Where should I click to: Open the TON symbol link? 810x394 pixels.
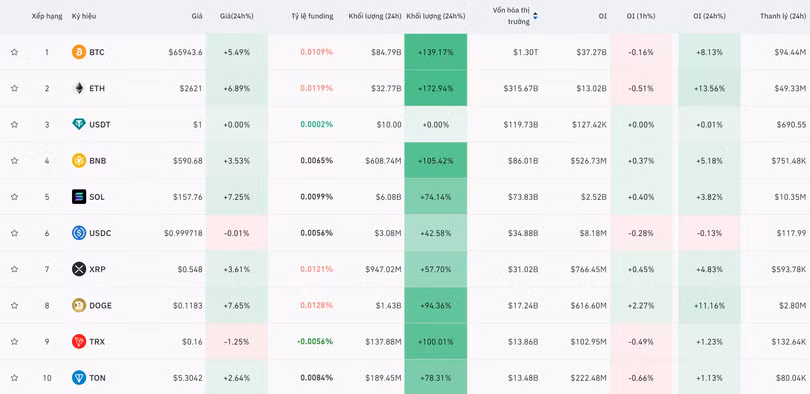[97, 377]
